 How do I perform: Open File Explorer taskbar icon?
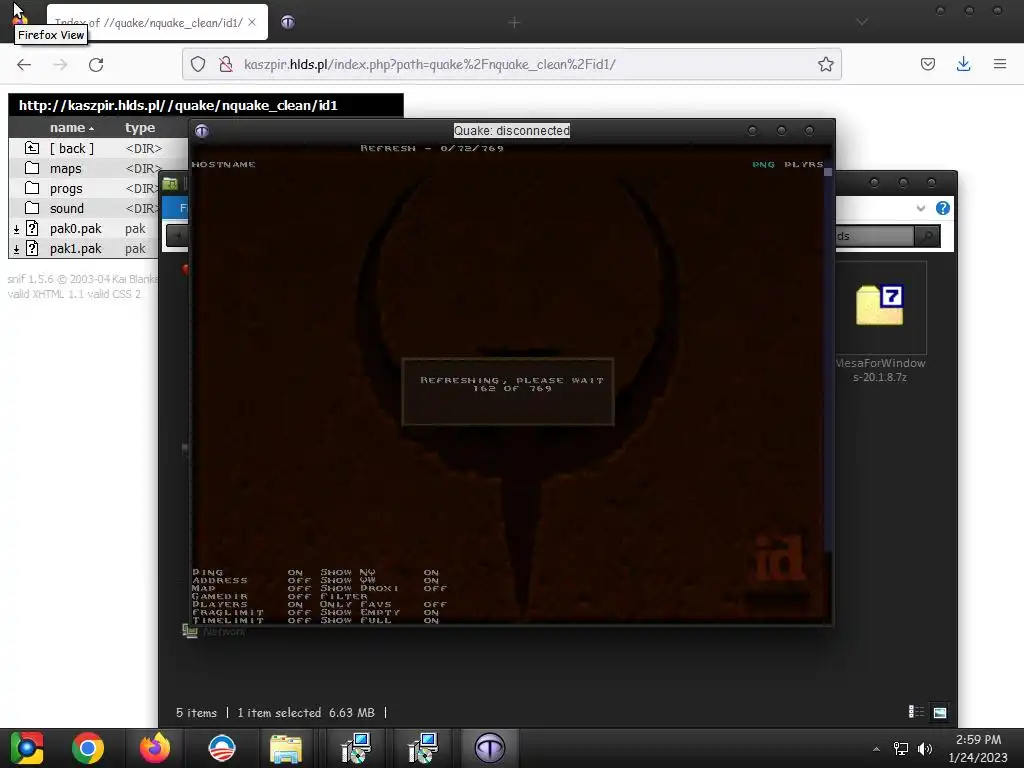[286, 748]
